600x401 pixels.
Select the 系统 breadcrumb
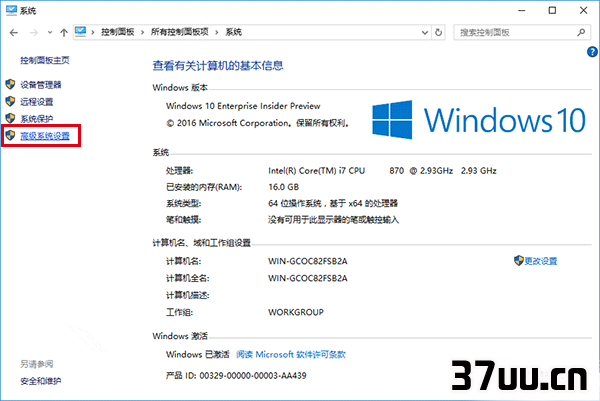[233, 32]
